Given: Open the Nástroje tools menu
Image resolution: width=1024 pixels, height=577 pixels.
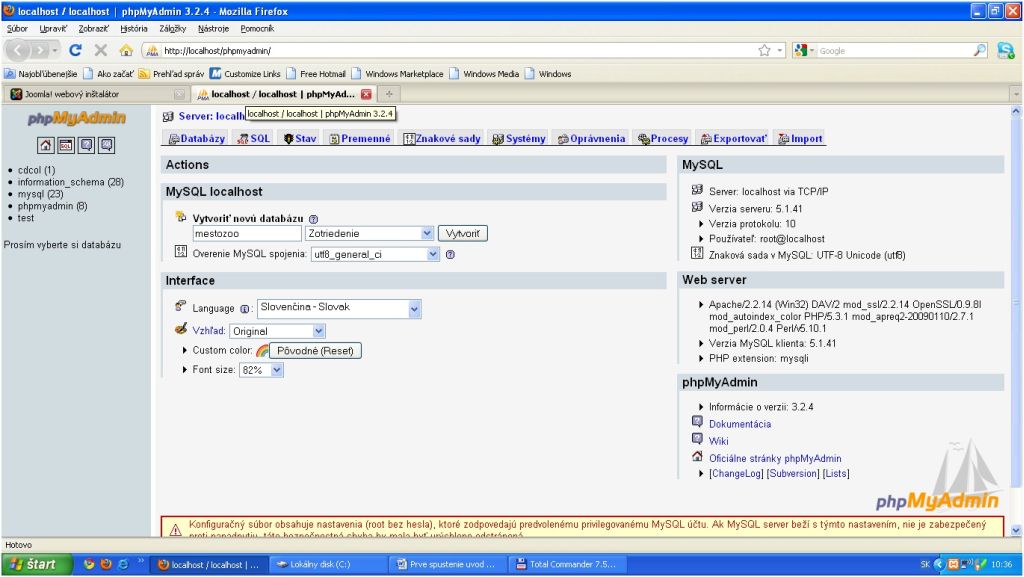Looking at the screenshot, I should click(x=214, y=29).
